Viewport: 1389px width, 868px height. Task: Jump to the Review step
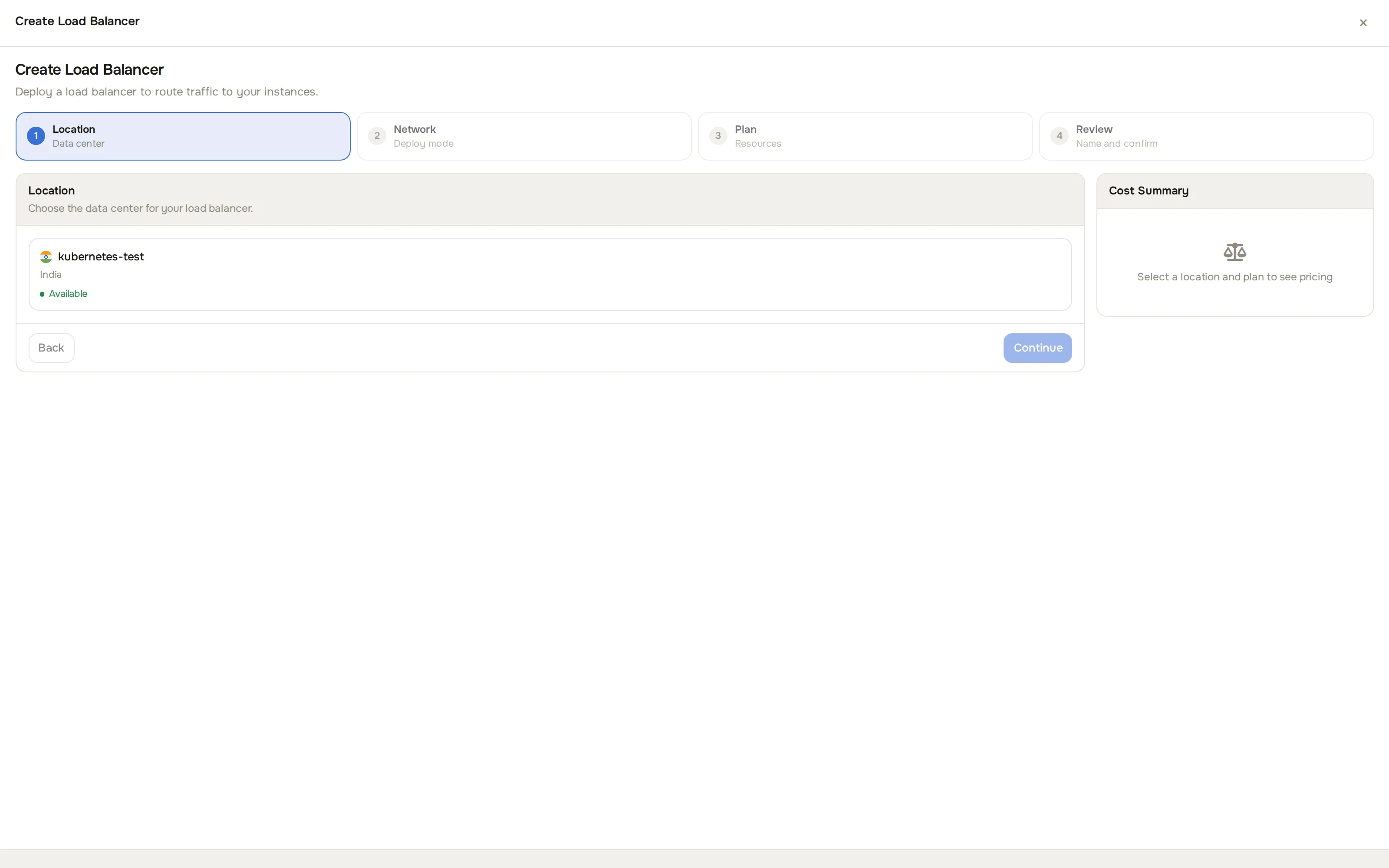point(1206,136)
